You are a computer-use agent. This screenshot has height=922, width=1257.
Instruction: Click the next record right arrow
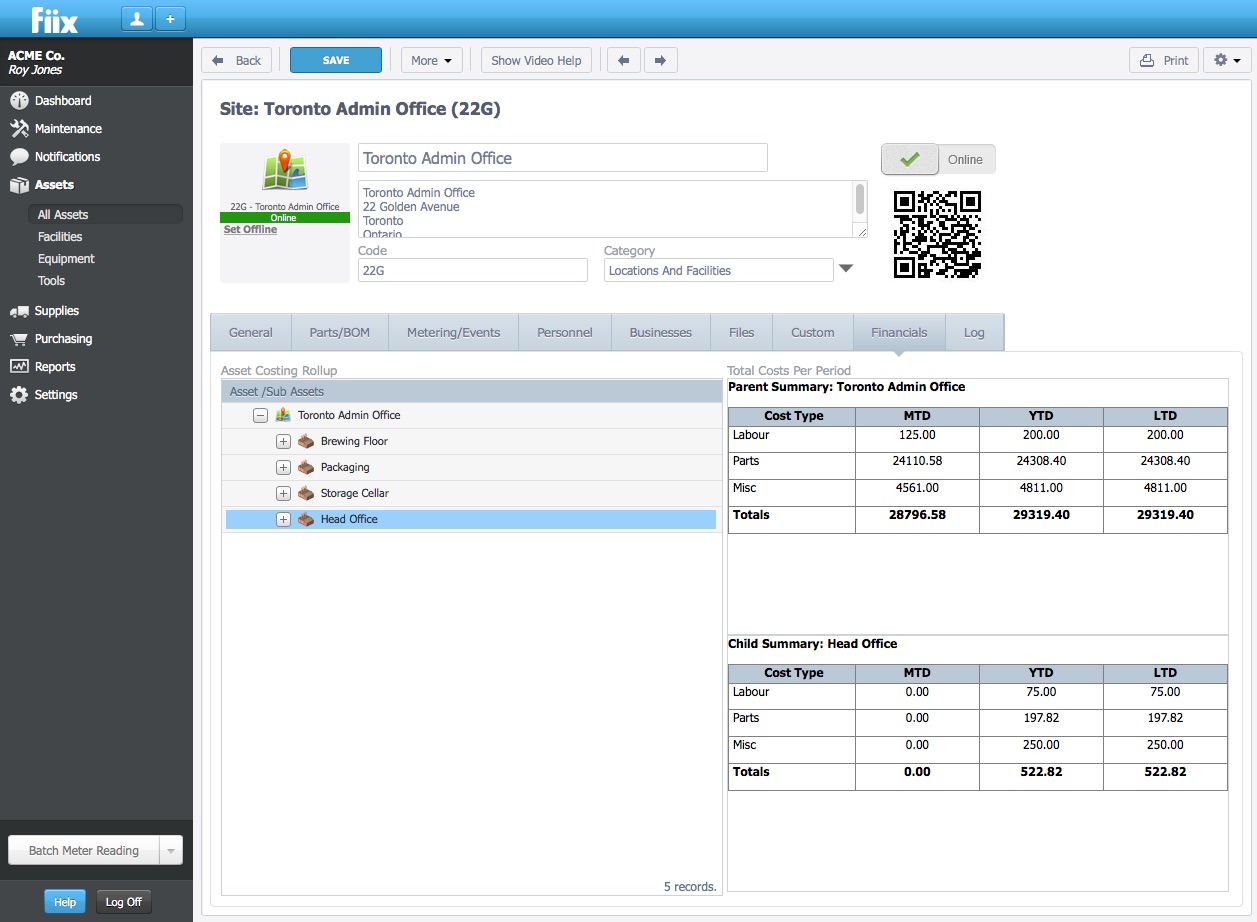coord(660,60)
